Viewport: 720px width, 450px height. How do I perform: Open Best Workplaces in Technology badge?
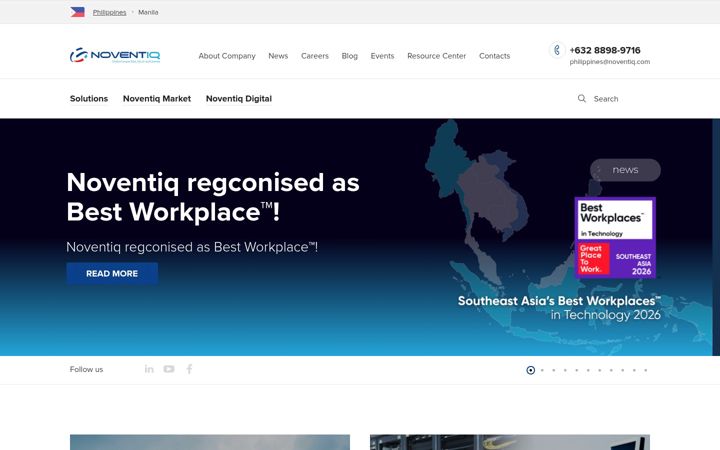[615, 237]
